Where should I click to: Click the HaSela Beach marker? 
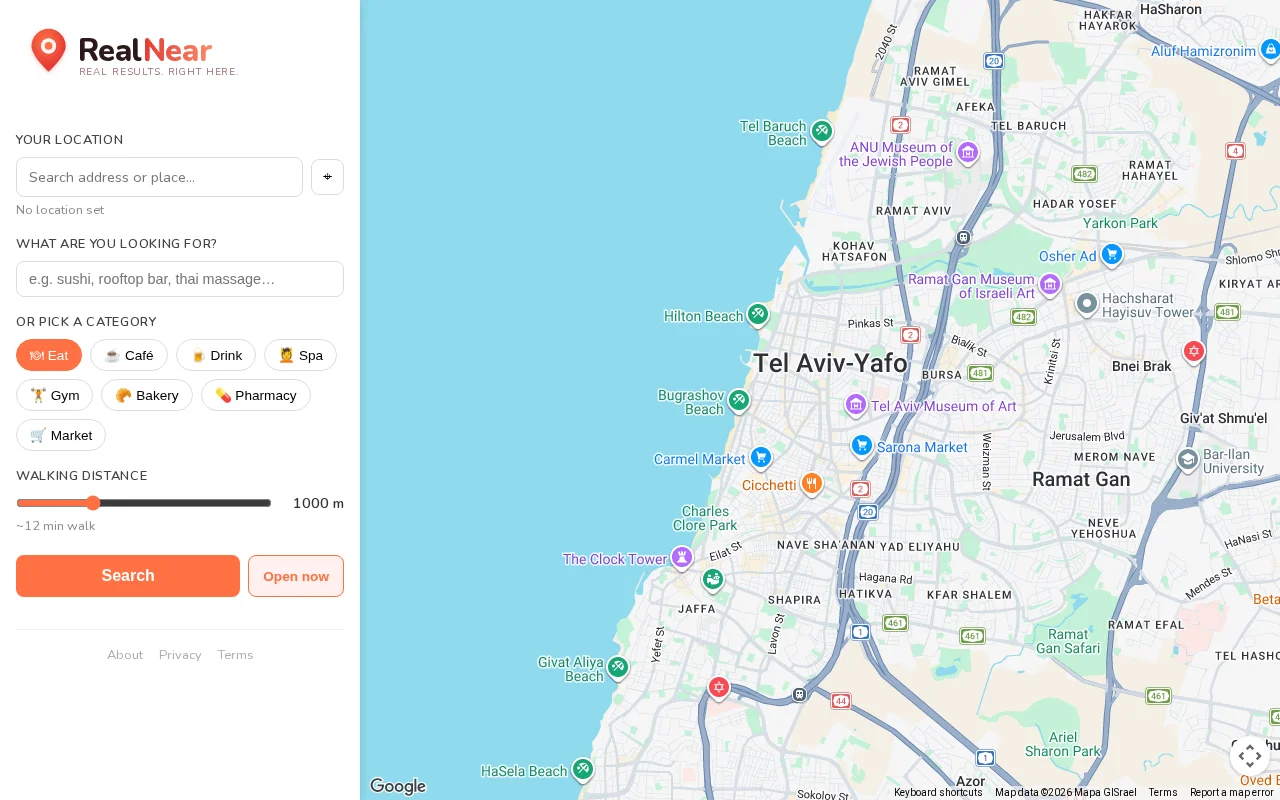583,770
